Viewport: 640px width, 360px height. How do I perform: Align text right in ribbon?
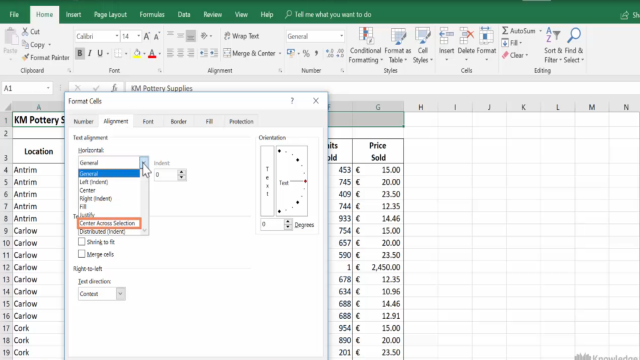[191, 53]
